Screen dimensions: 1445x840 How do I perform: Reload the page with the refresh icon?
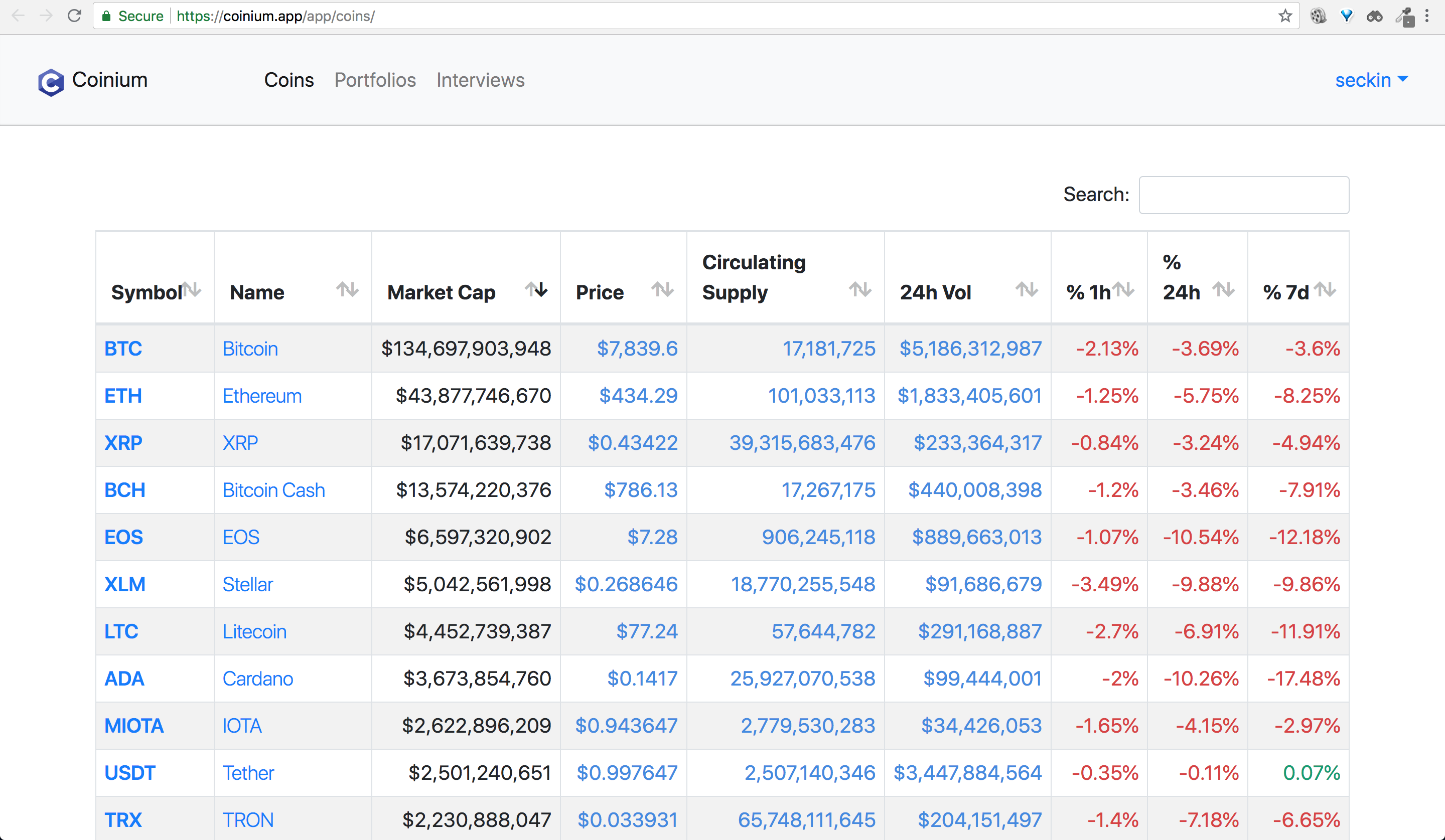pos(74,16)
